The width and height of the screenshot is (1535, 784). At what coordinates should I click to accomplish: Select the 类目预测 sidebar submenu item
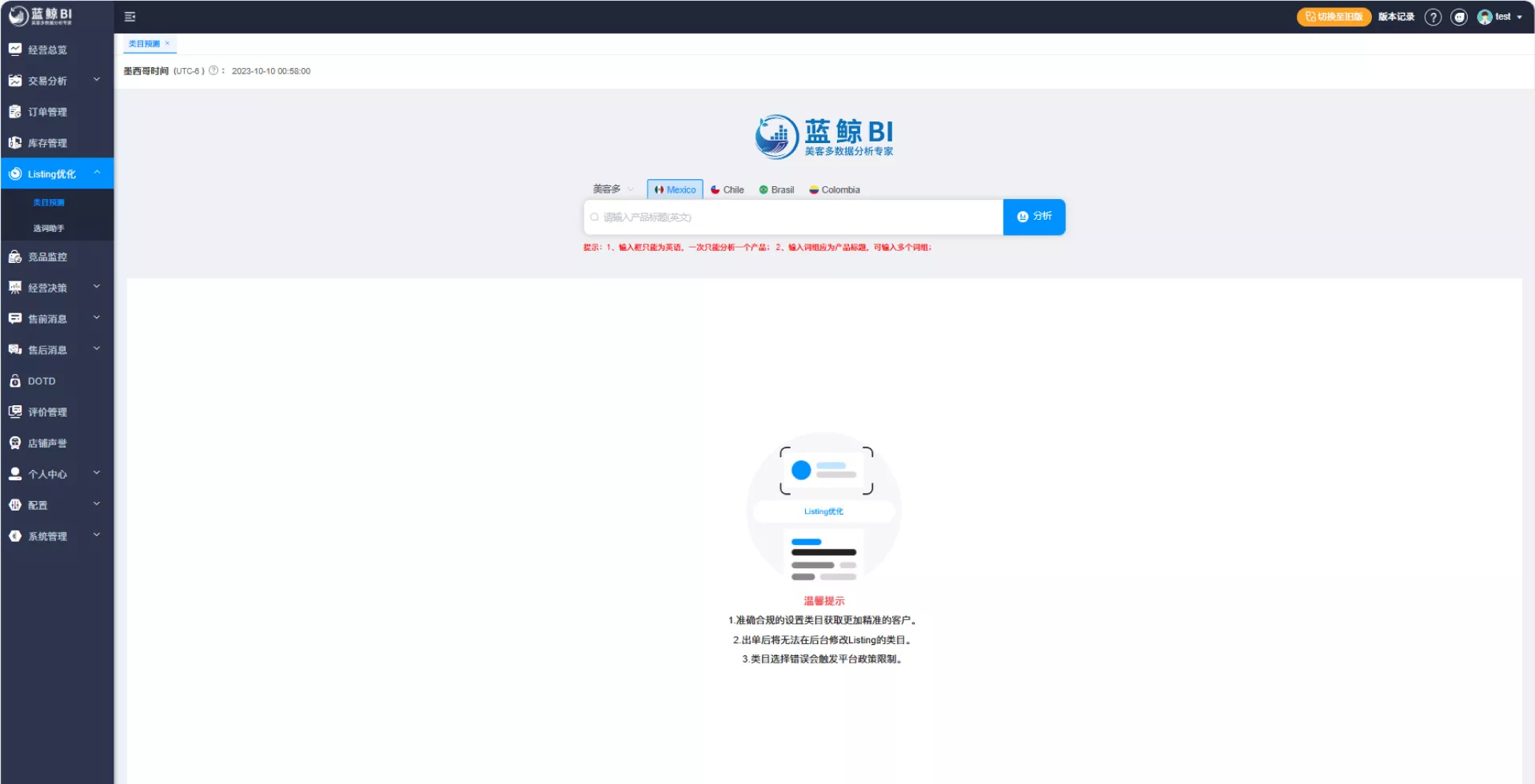click(x=49, y=203)
